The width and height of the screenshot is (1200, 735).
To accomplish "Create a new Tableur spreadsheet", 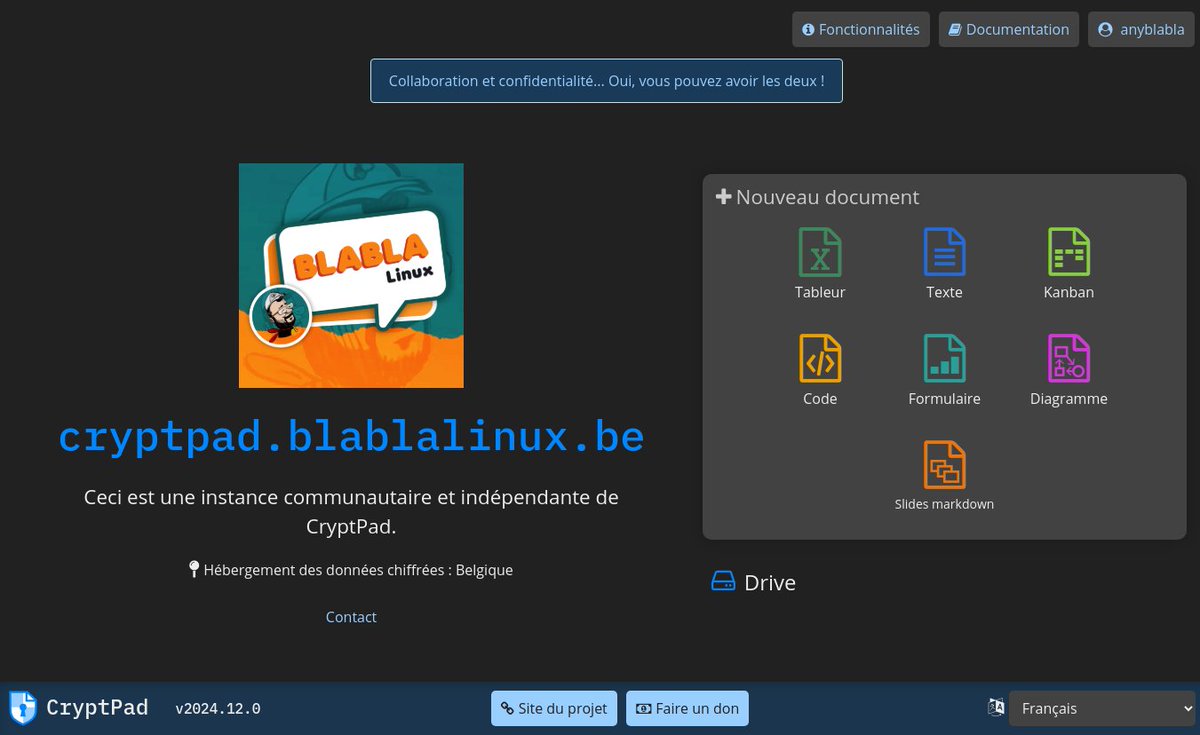I will [x=820, y=264].
